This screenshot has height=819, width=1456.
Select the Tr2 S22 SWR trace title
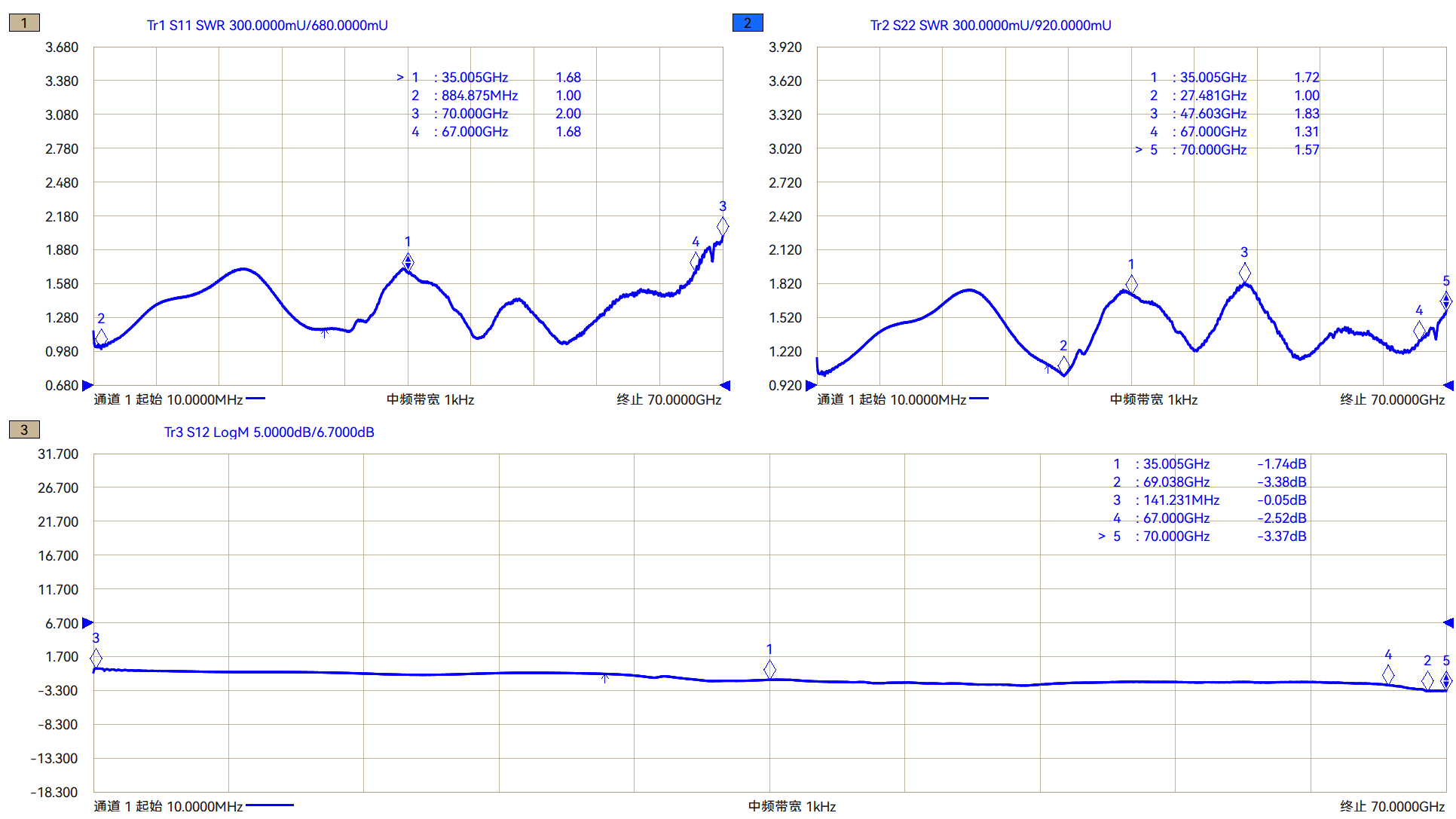990,26
